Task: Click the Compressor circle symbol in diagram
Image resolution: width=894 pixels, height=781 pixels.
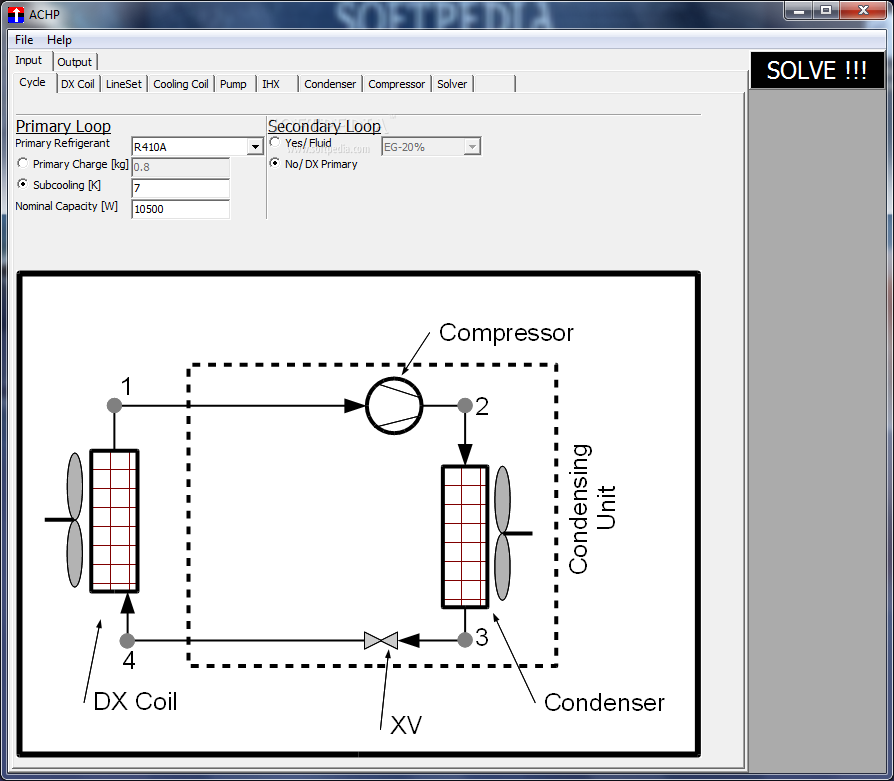Action: coord(394,405)
